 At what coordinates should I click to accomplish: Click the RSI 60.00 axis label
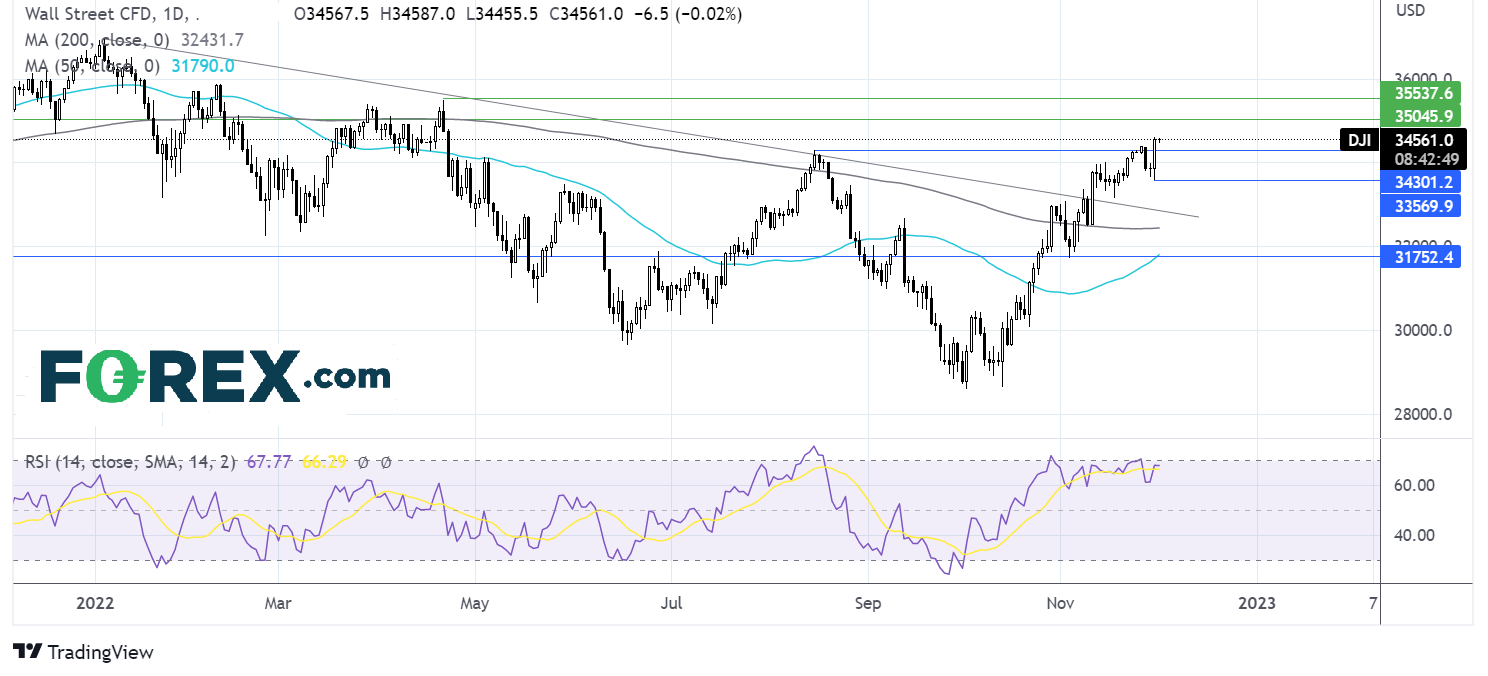1415,486
